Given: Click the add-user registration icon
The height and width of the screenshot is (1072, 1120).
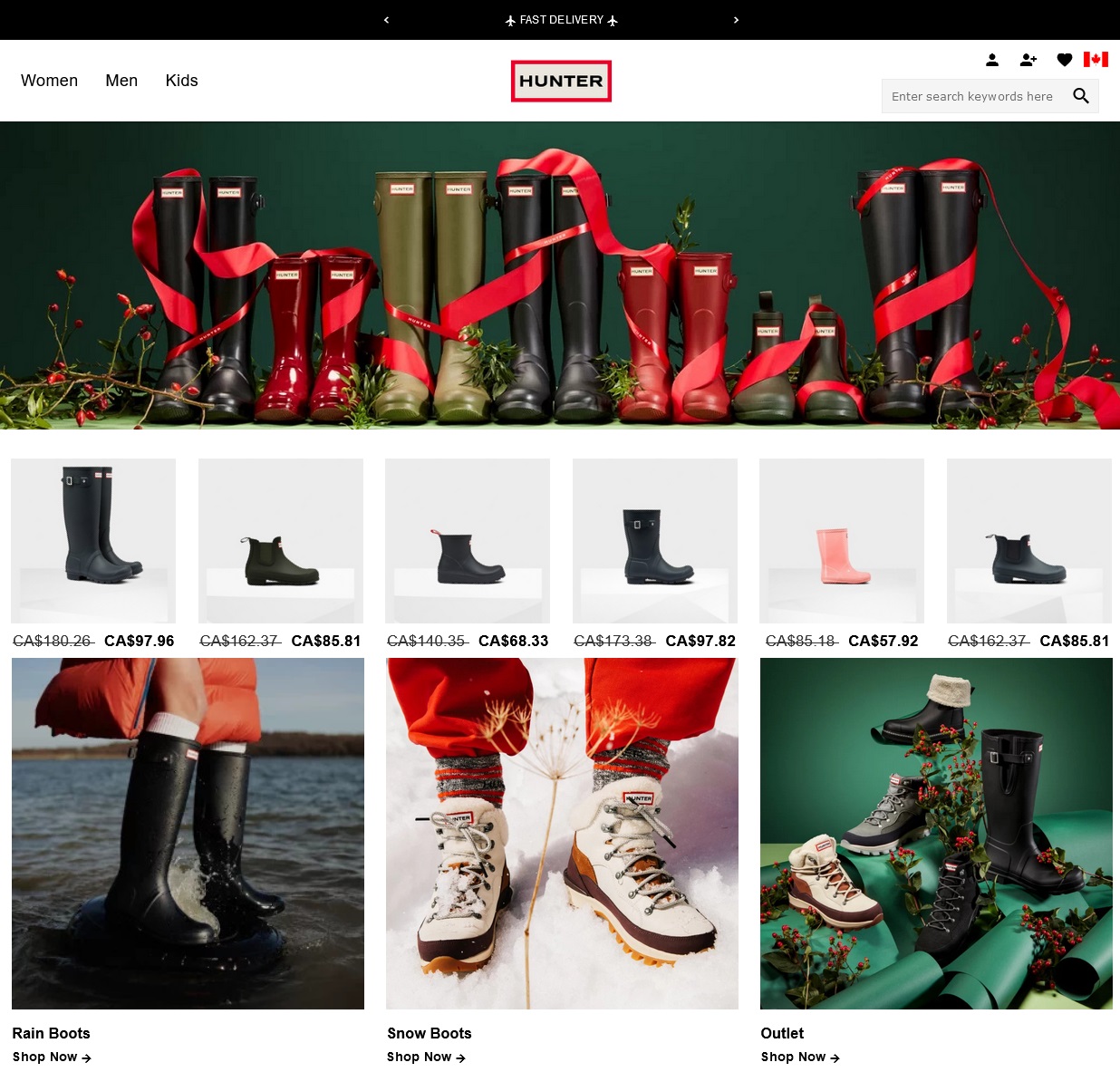Looking at the screenshot, I should click(x=1028, y=60).
